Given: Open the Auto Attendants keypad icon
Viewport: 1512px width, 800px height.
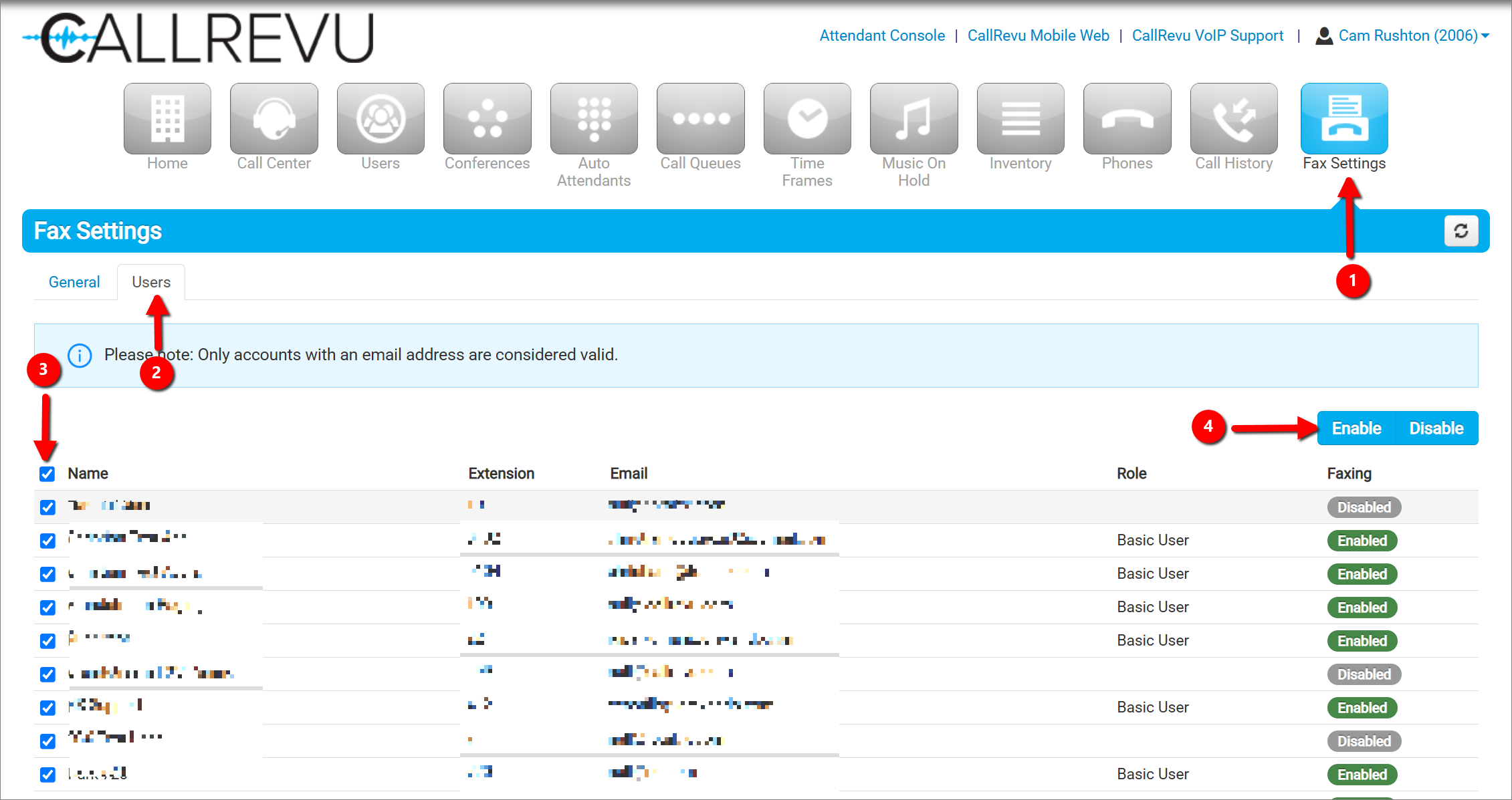Looking at the screenshot, I should (594, 119).
